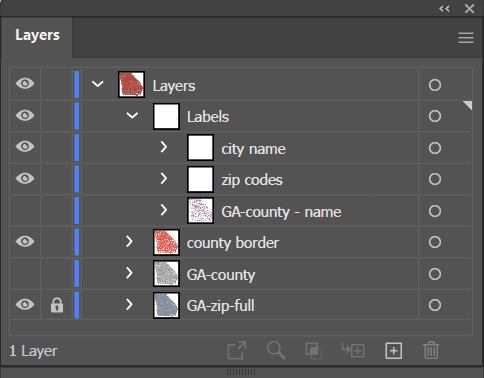Select the top-level Layers layer name

174,86
